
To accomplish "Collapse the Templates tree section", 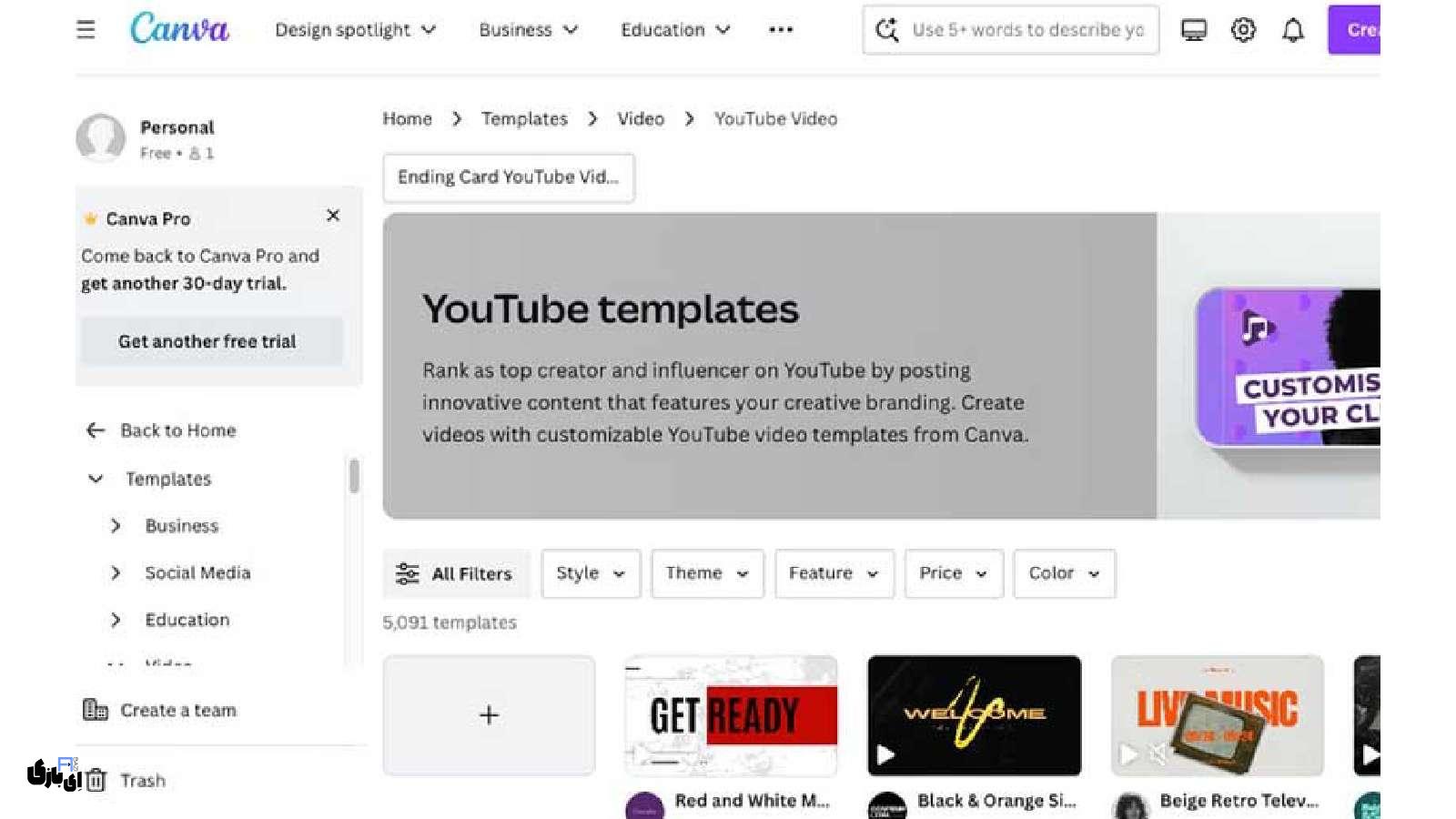I will 96,479.
